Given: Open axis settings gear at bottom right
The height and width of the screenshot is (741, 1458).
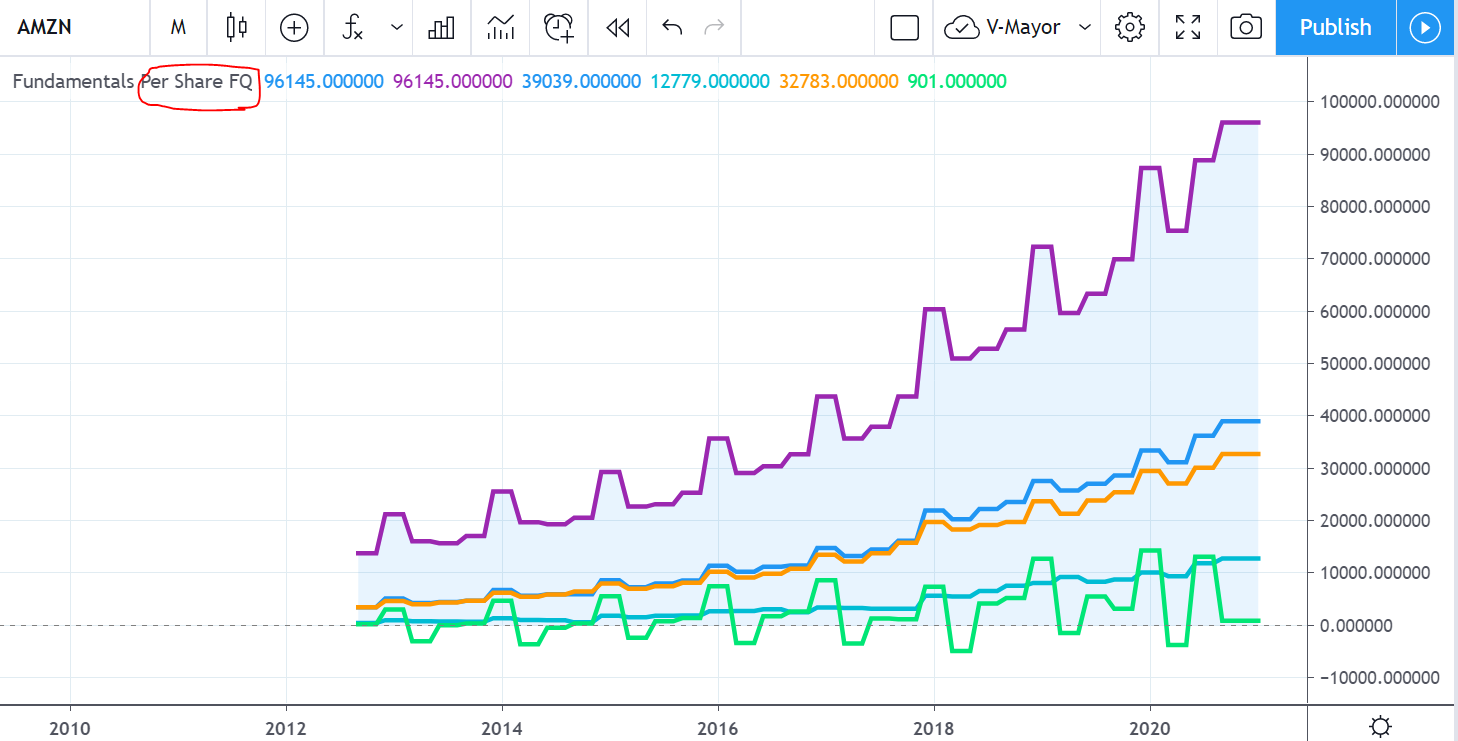Looking at the screenshot, I should (x=1381, y=726).
